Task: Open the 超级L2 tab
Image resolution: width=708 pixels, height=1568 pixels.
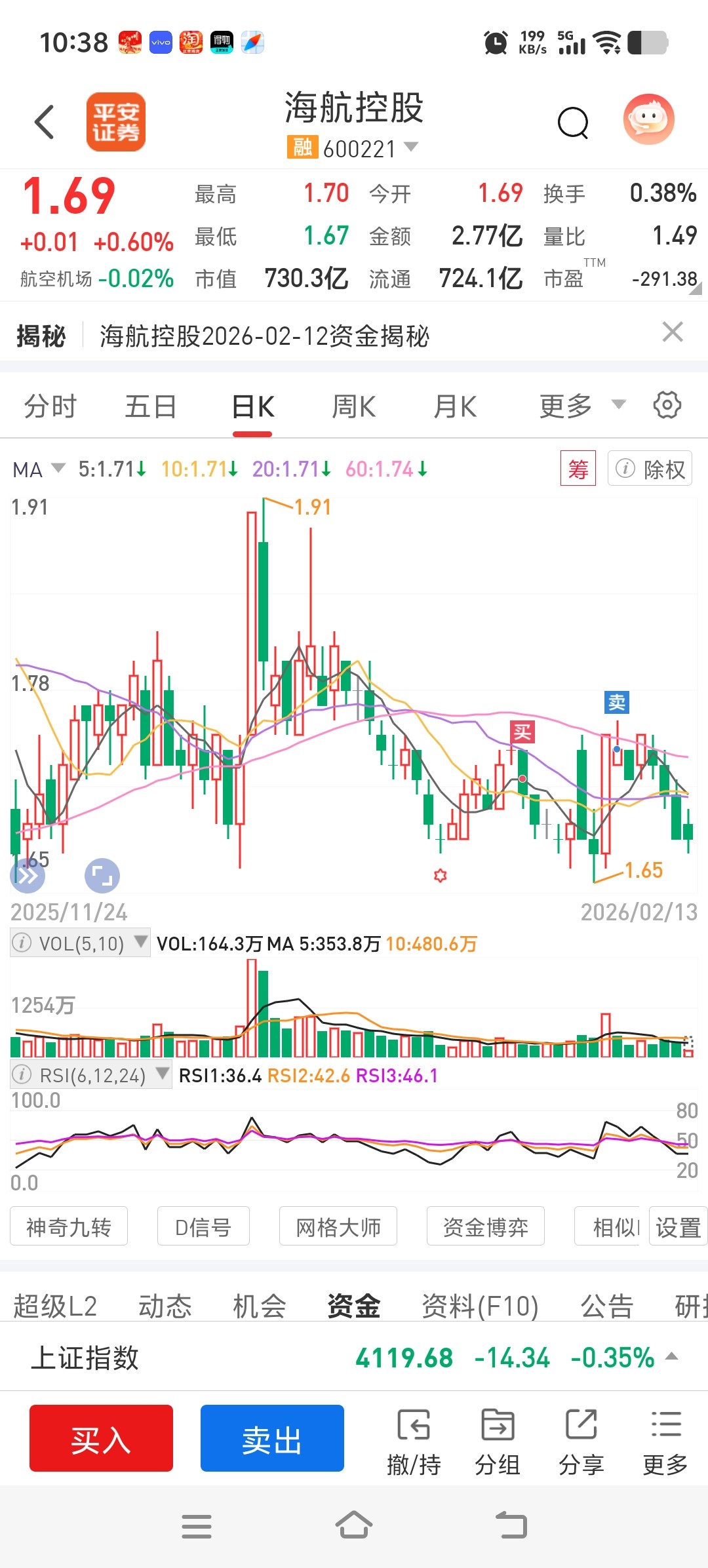Action: point(55,1306)
